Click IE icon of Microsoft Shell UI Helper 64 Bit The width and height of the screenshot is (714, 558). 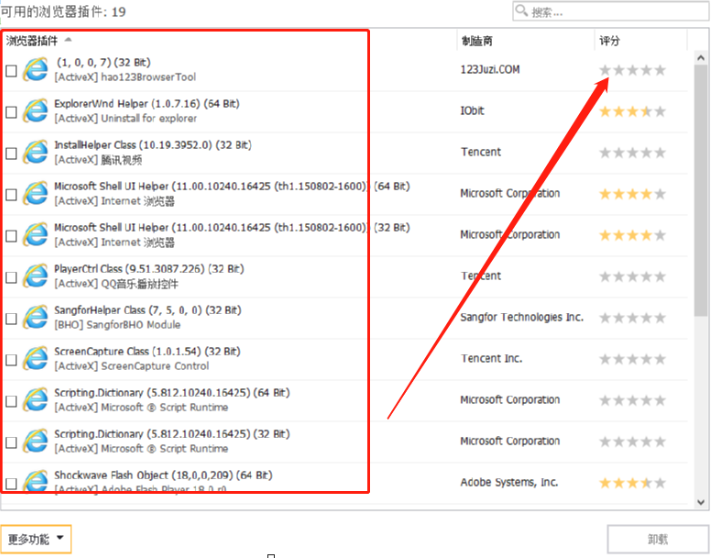[x=36, y=194]
